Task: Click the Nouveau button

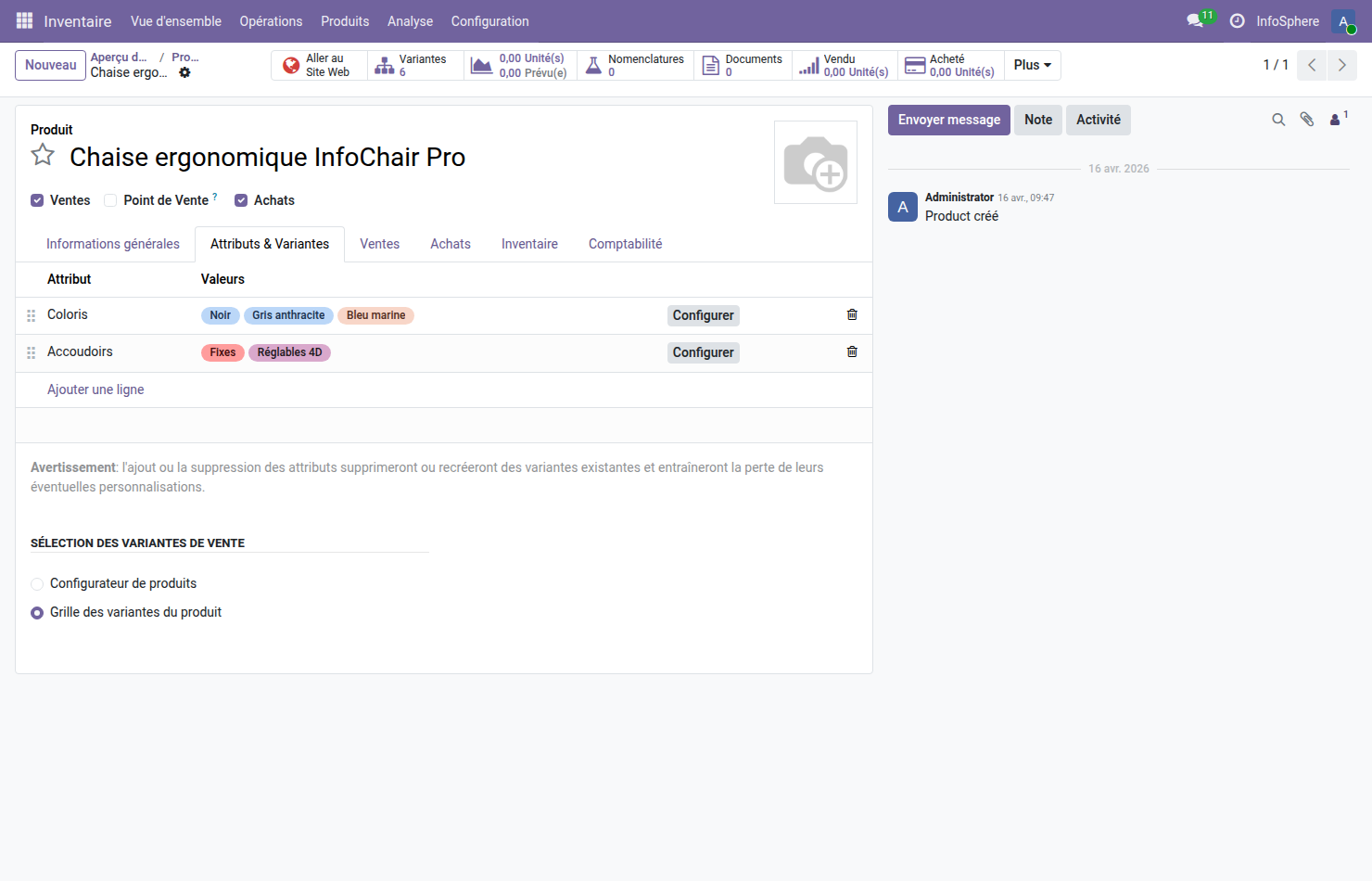Action: [50, 65]
